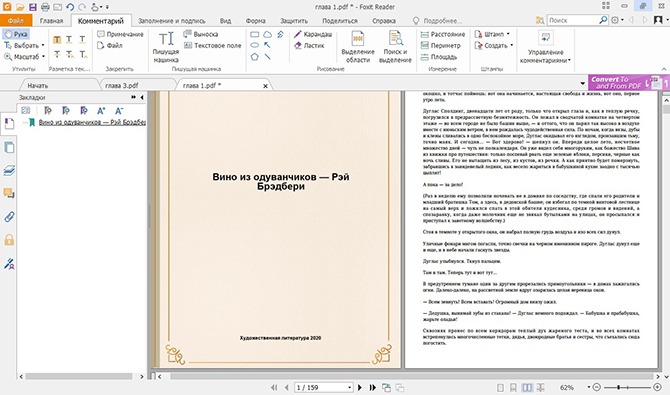Select the rectangle drawing shape
The image size is (670, 395).
coord(255,34)
